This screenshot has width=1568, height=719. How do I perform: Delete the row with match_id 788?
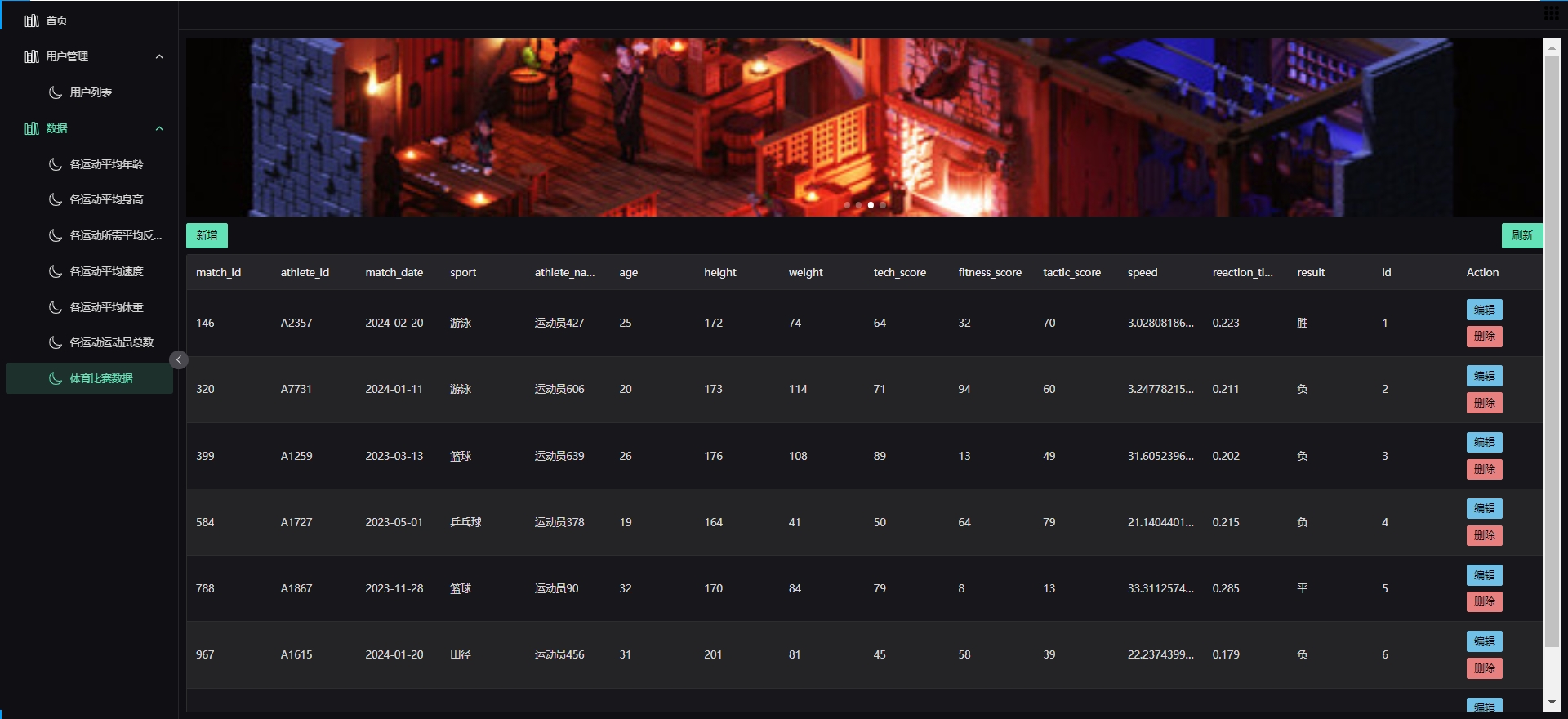click(x=1485, y=602)
